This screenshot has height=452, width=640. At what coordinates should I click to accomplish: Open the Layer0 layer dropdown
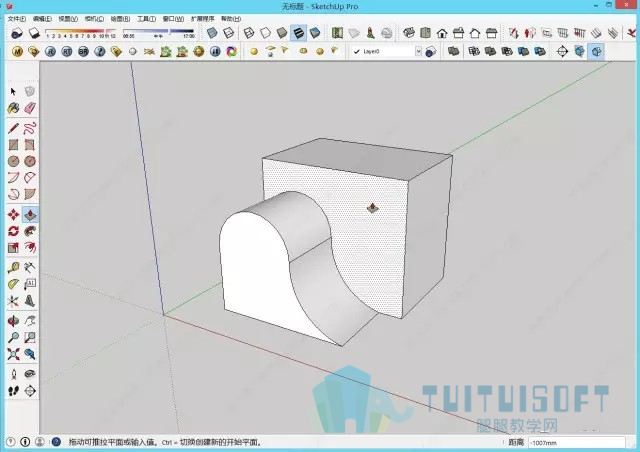pyautogui.click(x=418, y=51)
